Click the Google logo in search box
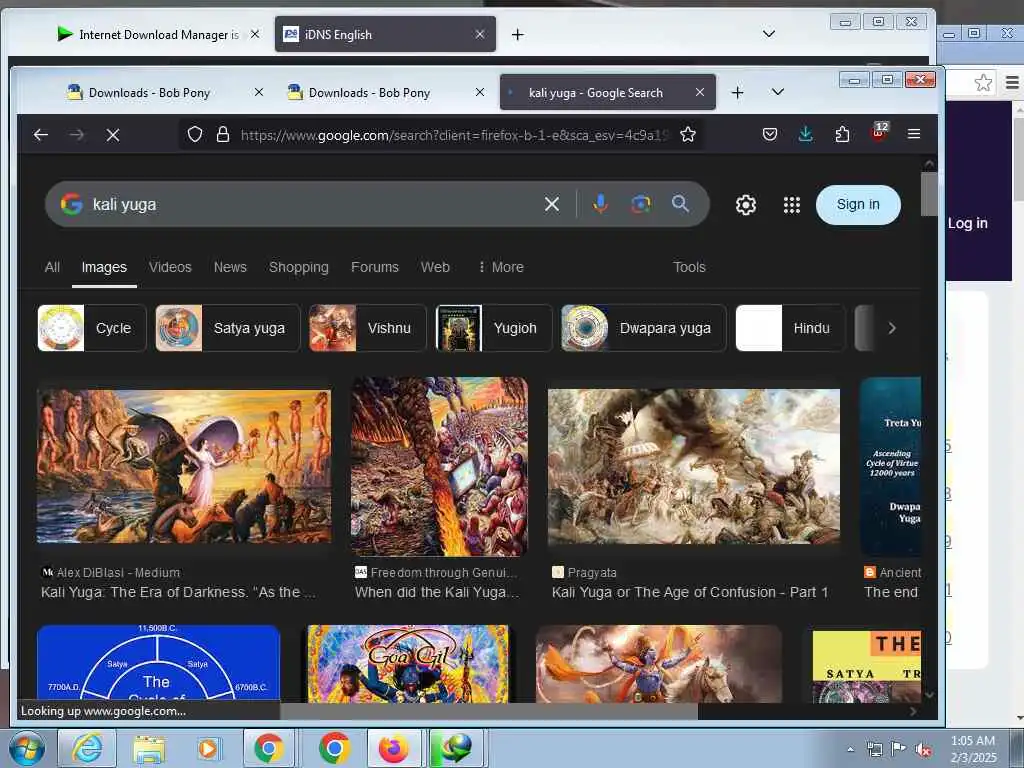 (x=72, y=204)
